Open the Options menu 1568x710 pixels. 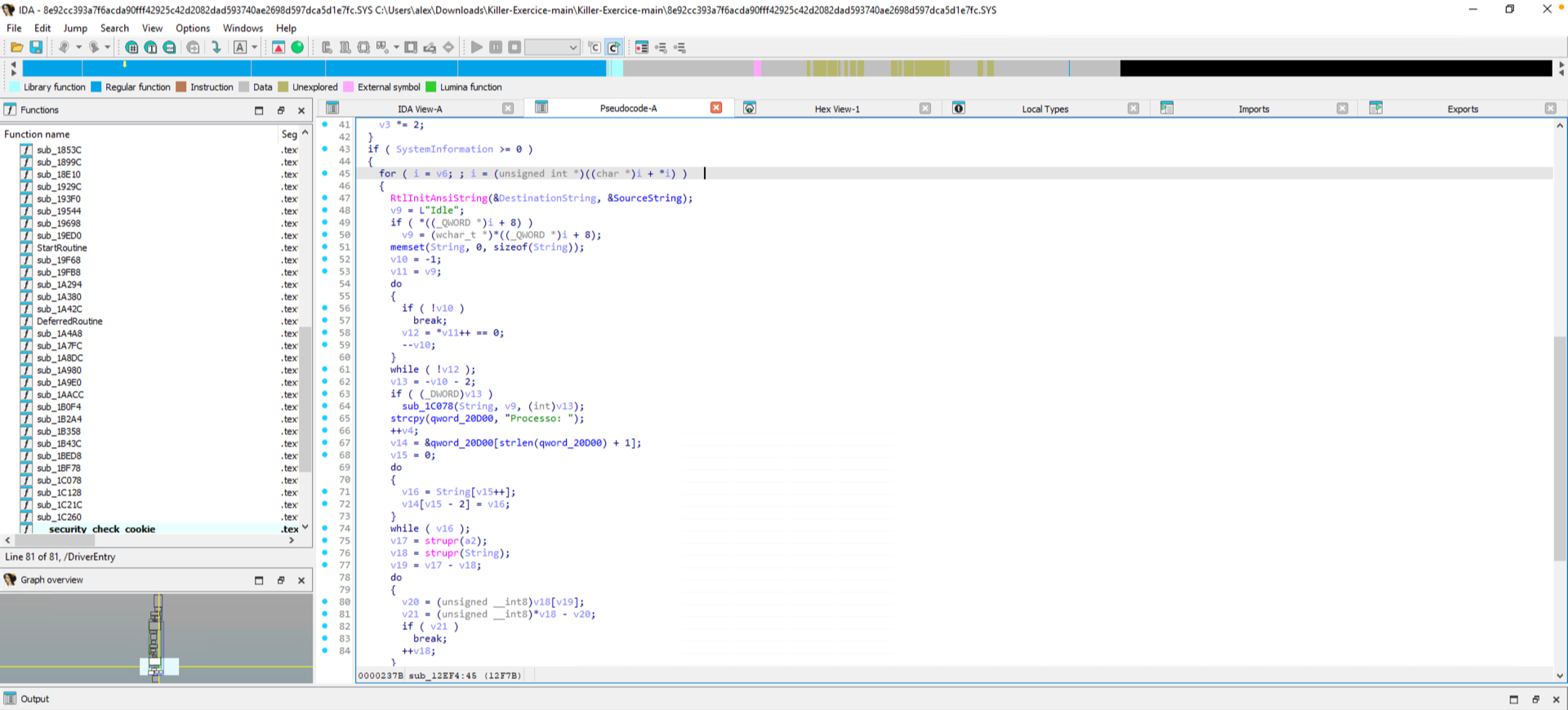(193, 28)
